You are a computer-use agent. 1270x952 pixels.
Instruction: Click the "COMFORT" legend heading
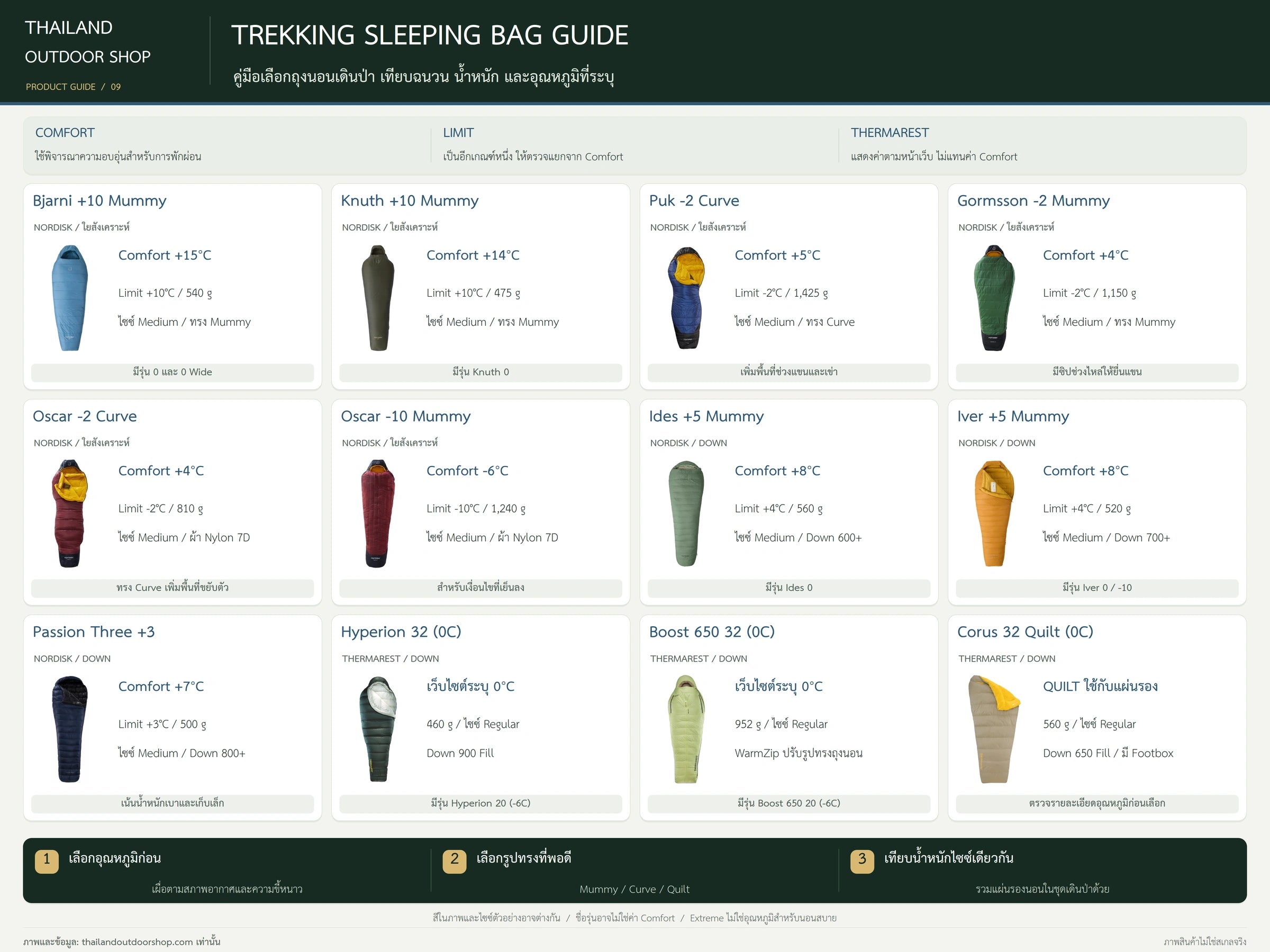click(x=65, y=133)
